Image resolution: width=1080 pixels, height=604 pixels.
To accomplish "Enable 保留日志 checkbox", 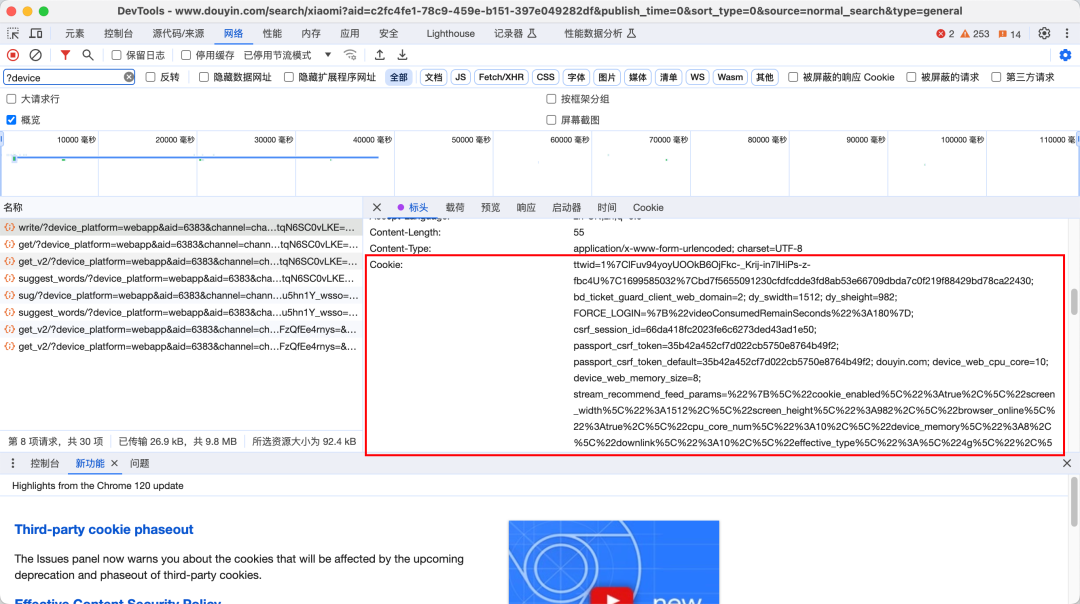I will (116, 55).
